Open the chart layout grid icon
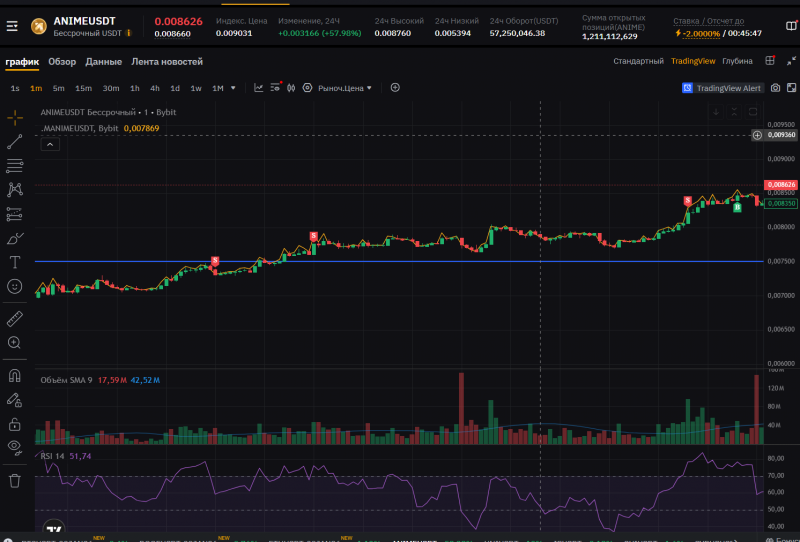Screen dimensions: 800x542 coord(770,61)
